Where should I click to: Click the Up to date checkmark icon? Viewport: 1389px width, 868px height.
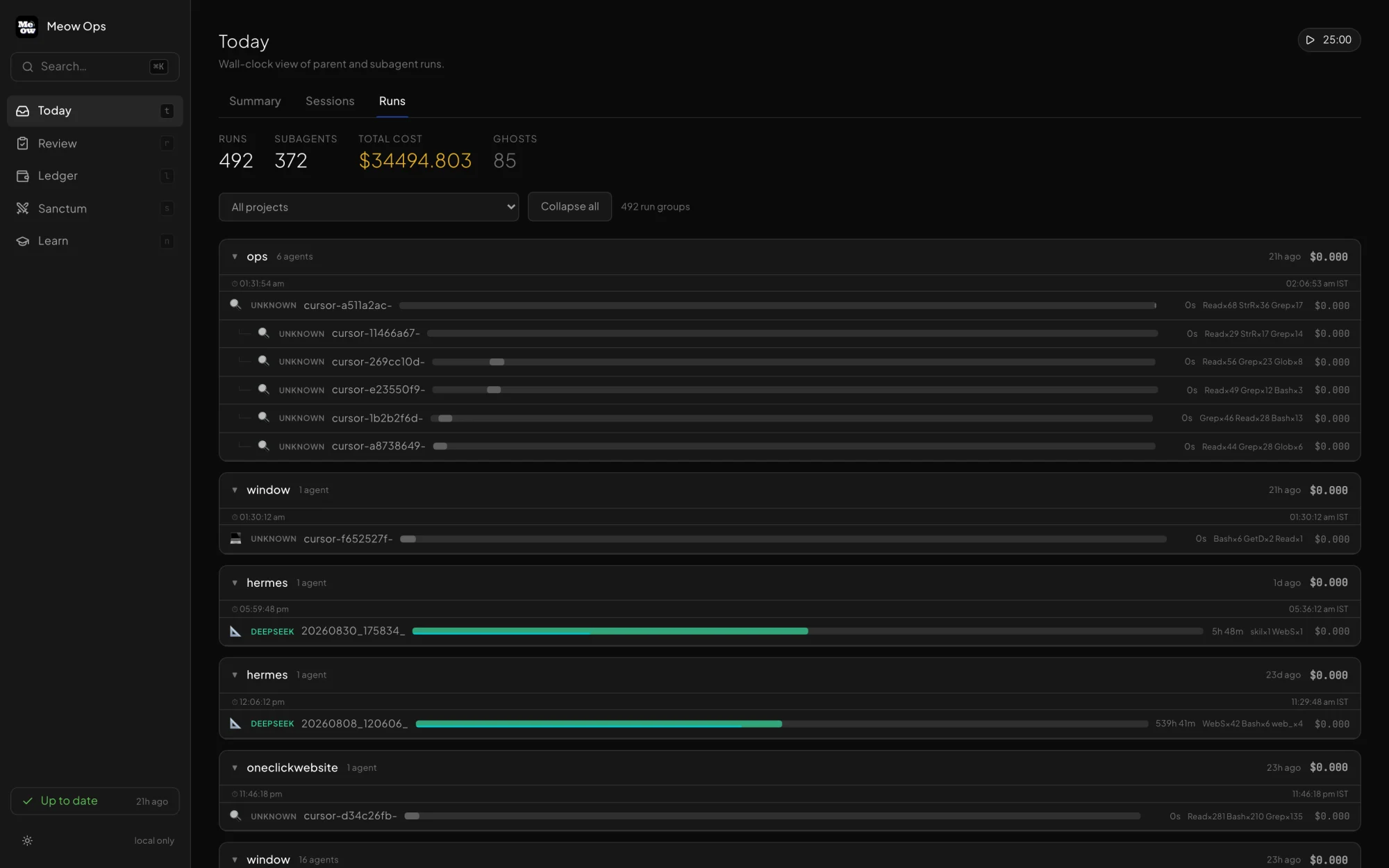coord(28,801)
